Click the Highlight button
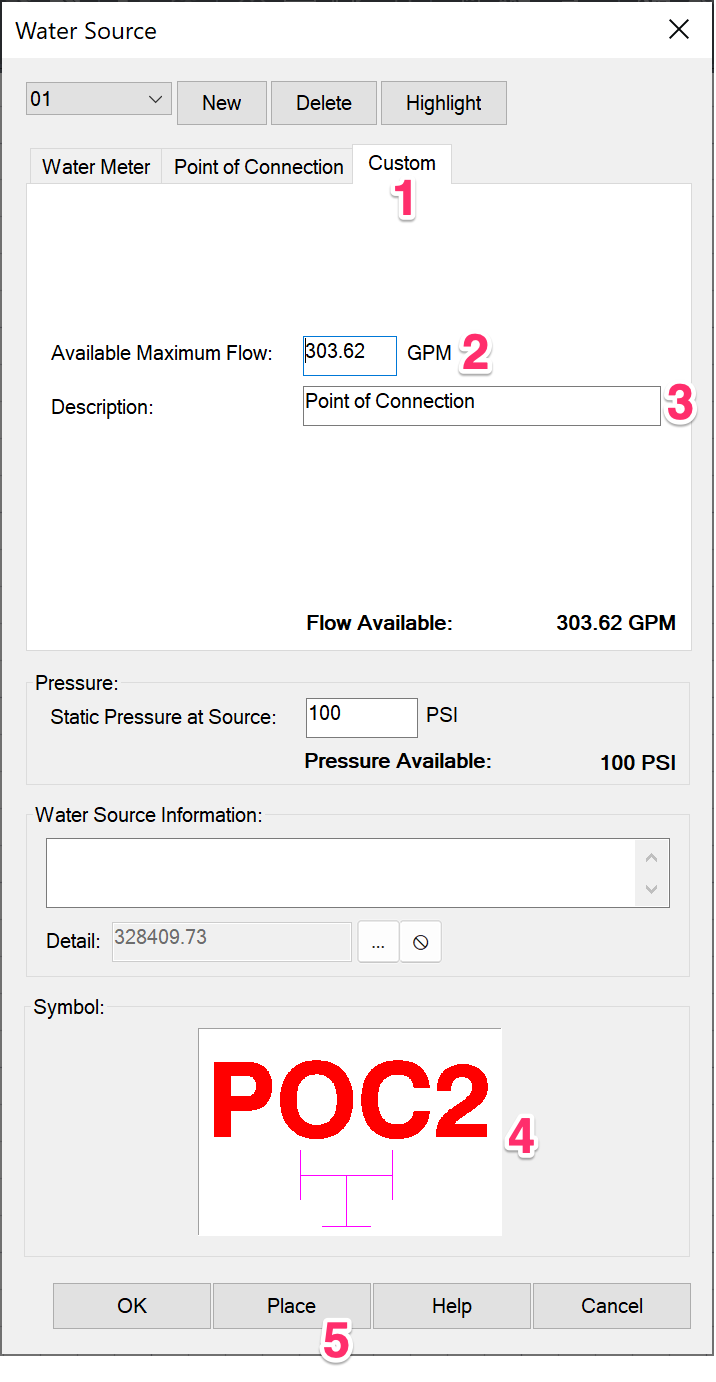 pyautogui.click(x=444, y=103)
